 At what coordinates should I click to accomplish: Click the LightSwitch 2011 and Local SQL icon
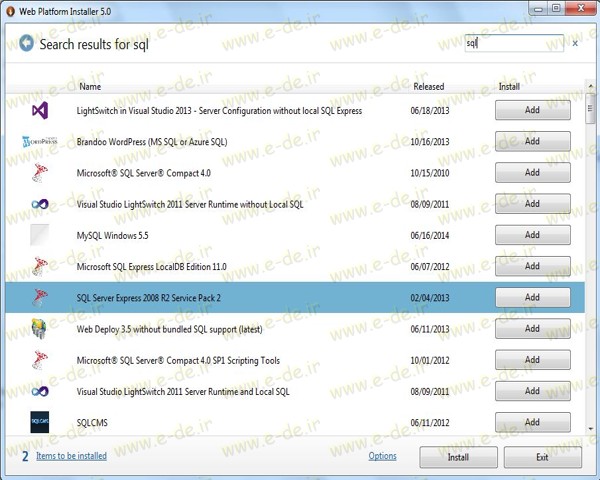coord(40,391)
